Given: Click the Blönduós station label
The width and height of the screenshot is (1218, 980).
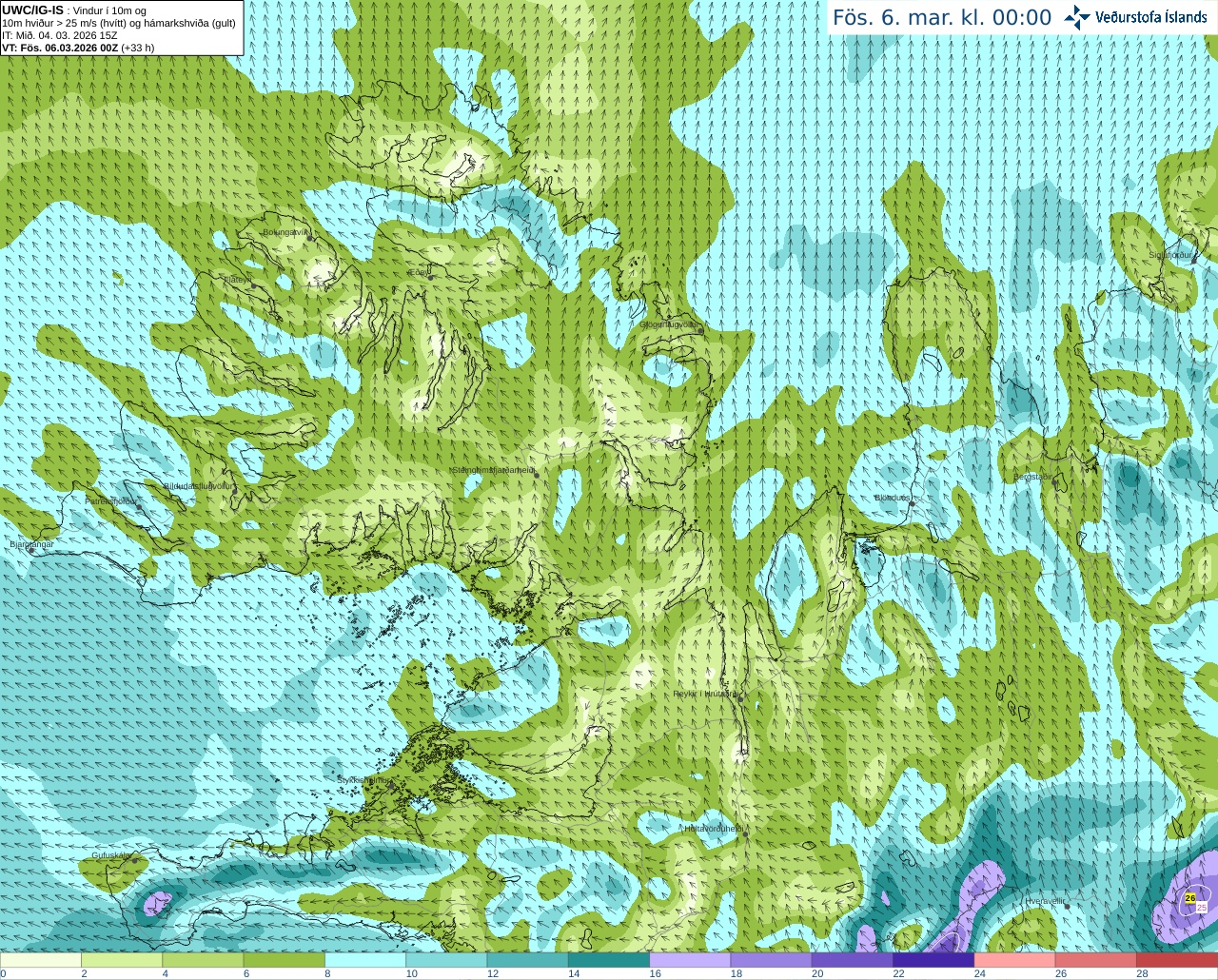Looking at the screenshot, I should pos(893,498).
